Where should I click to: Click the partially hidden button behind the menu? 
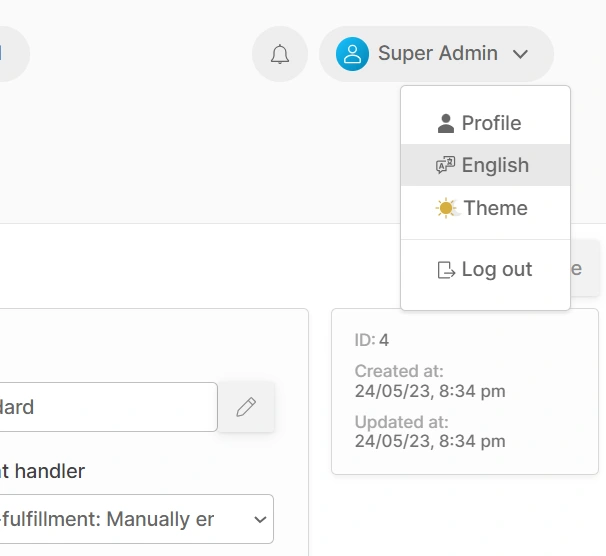[x=584, y=269]
